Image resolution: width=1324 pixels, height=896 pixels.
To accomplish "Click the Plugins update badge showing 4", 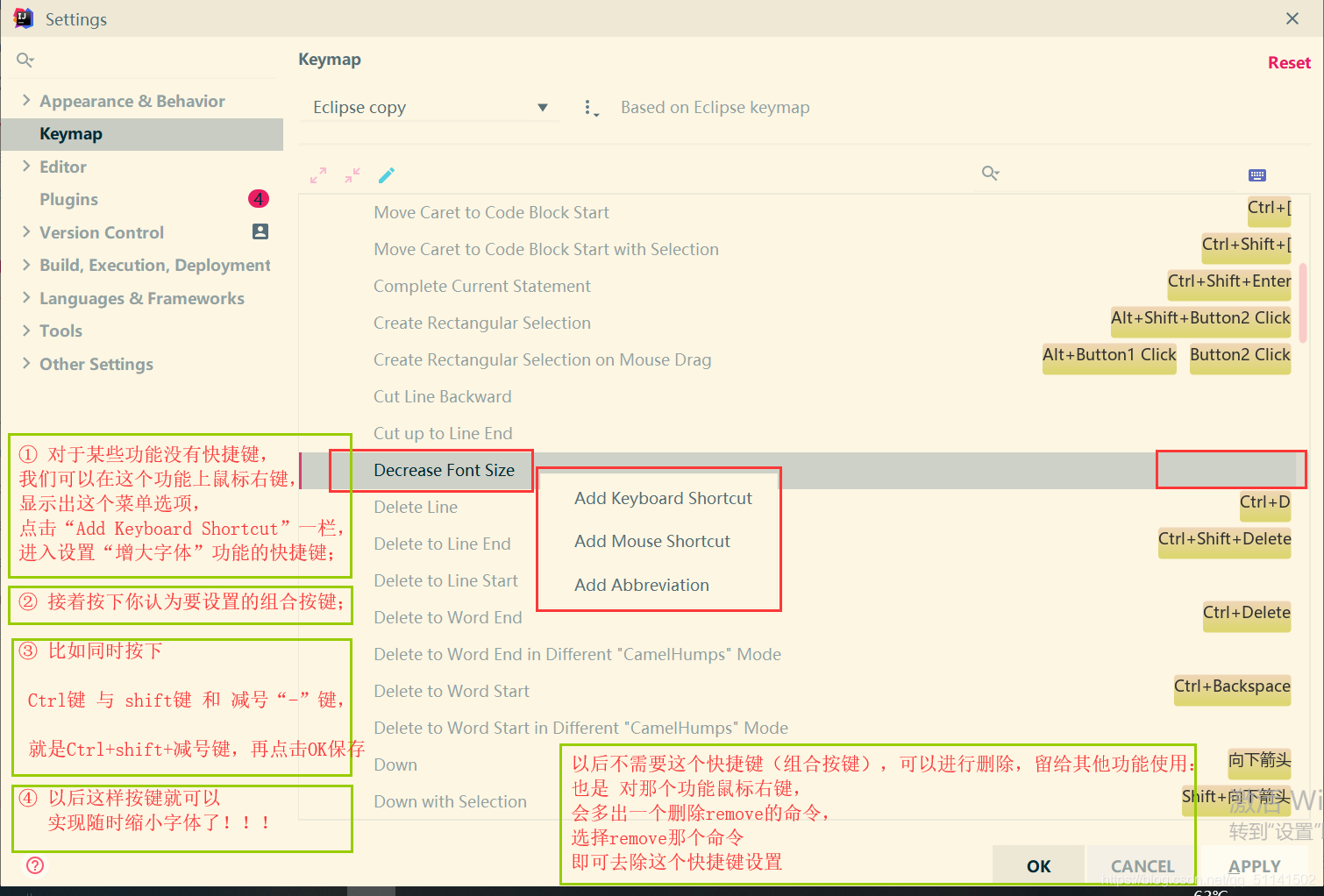I will coord(259,199).
